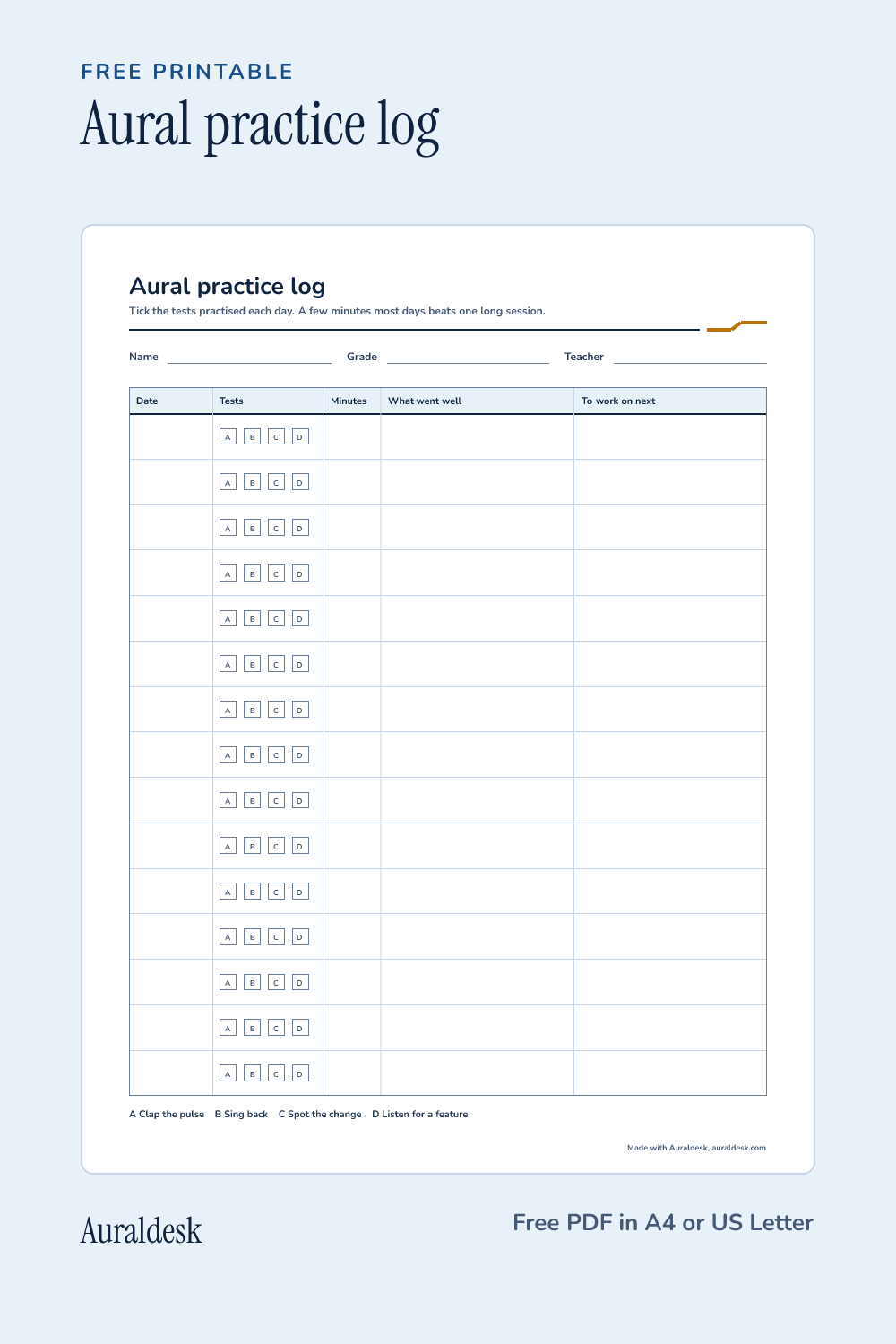Tick box C in the last table row
Viewport: 896px width, 1344px height.
coord(277,1073)
